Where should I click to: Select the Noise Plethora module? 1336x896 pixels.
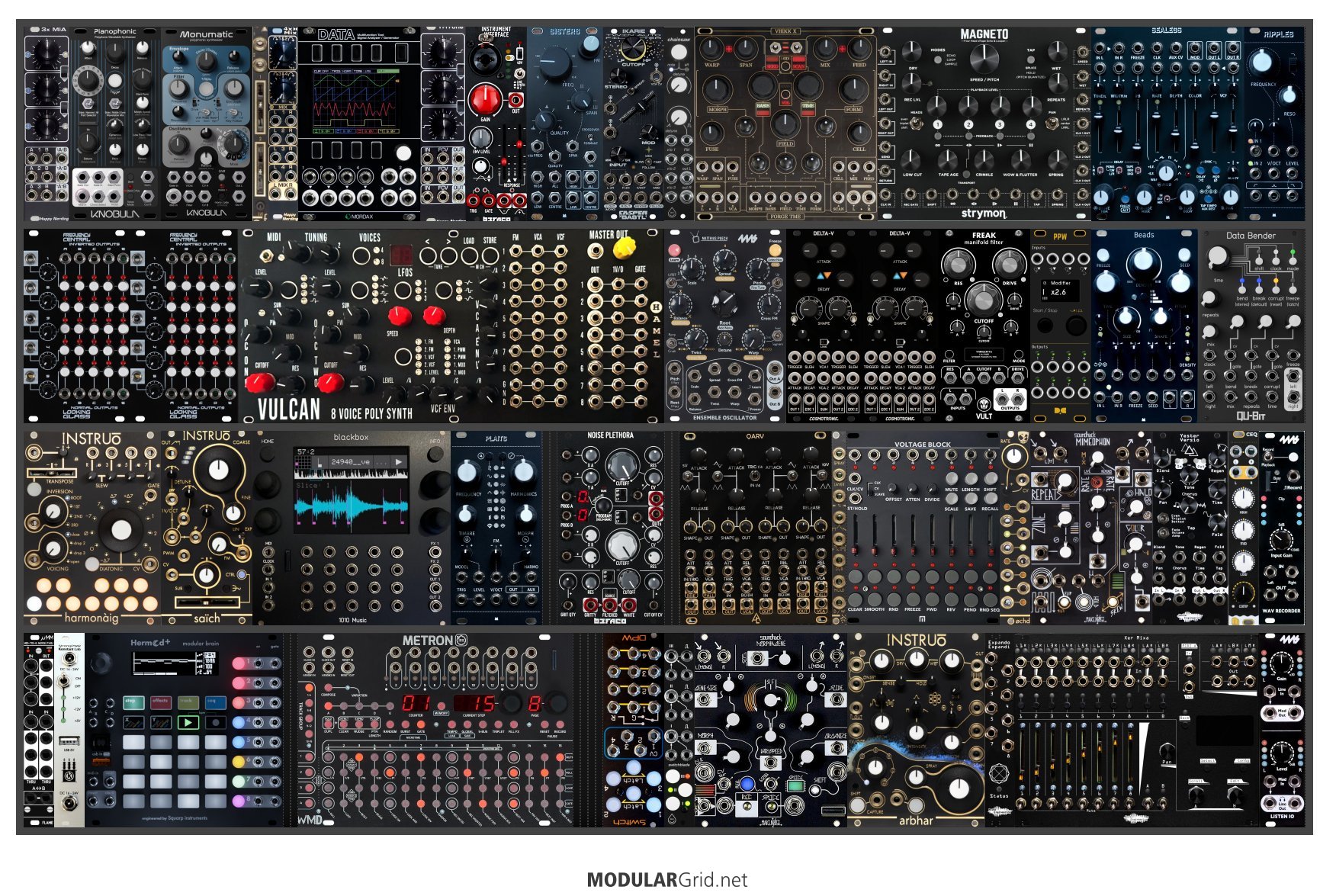pos(611,528)
